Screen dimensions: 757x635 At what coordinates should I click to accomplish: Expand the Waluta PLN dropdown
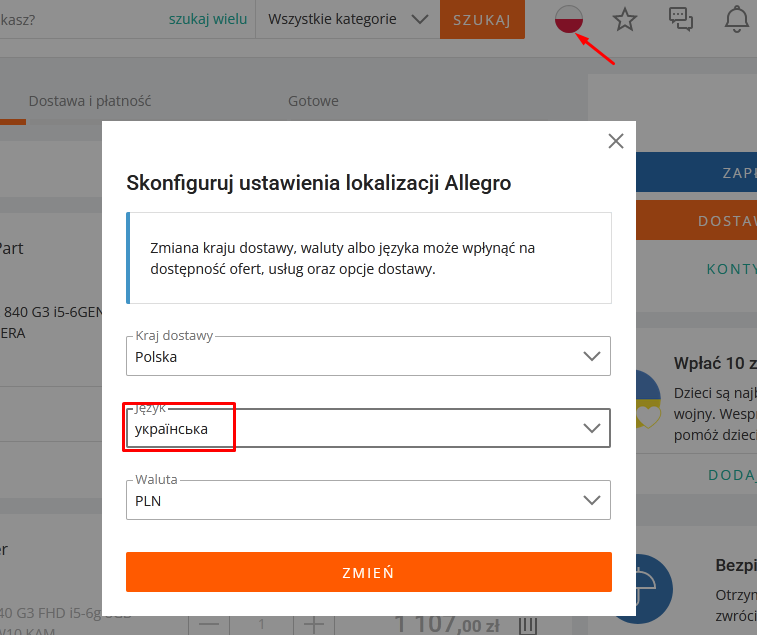click(x=368, y=500)
